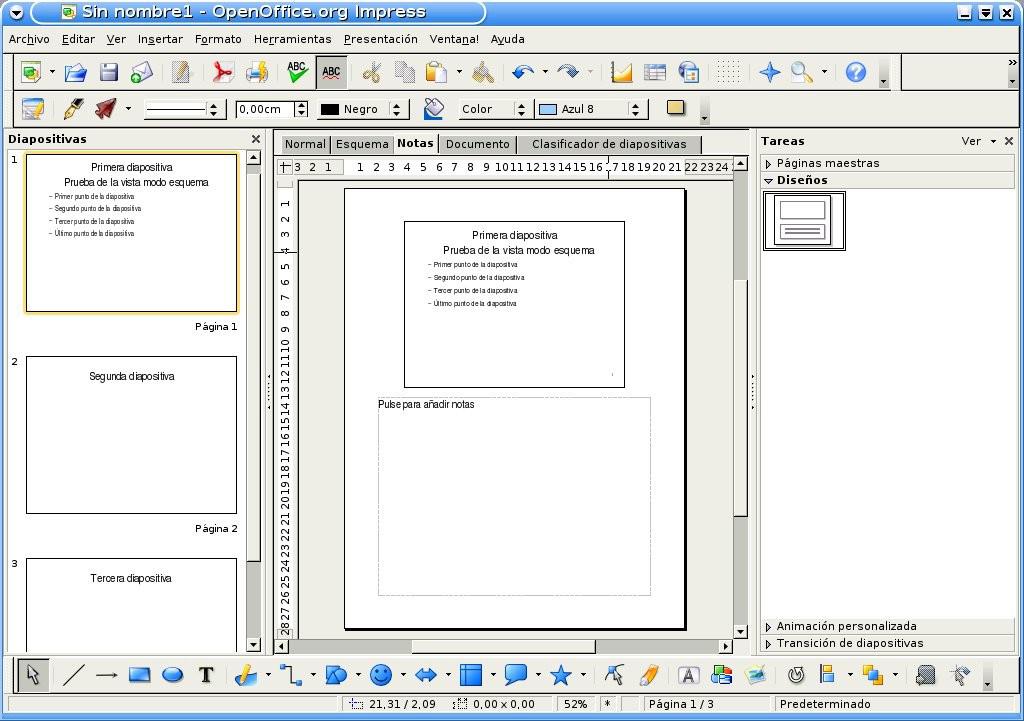Cut selection with the scissors icon
This screenshot has height=721, width=1024.
(x=372, y=72)
